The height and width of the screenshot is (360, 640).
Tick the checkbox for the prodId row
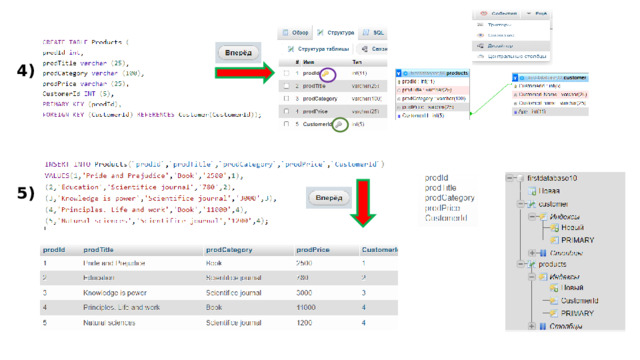pyautogui.click(x=287, y=73)
